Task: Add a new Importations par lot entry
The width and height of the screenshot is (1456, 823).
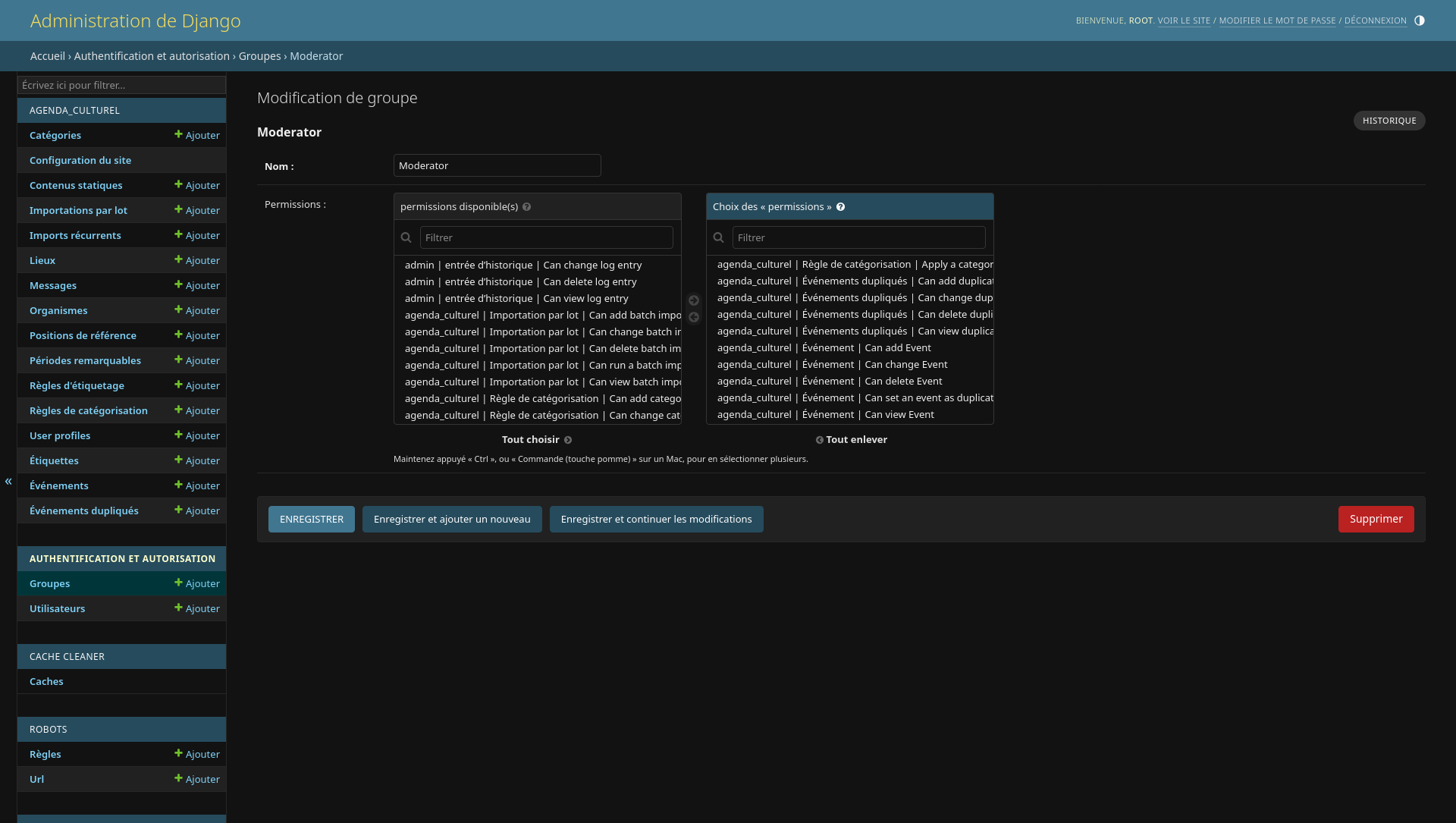Action: [197, 210]
